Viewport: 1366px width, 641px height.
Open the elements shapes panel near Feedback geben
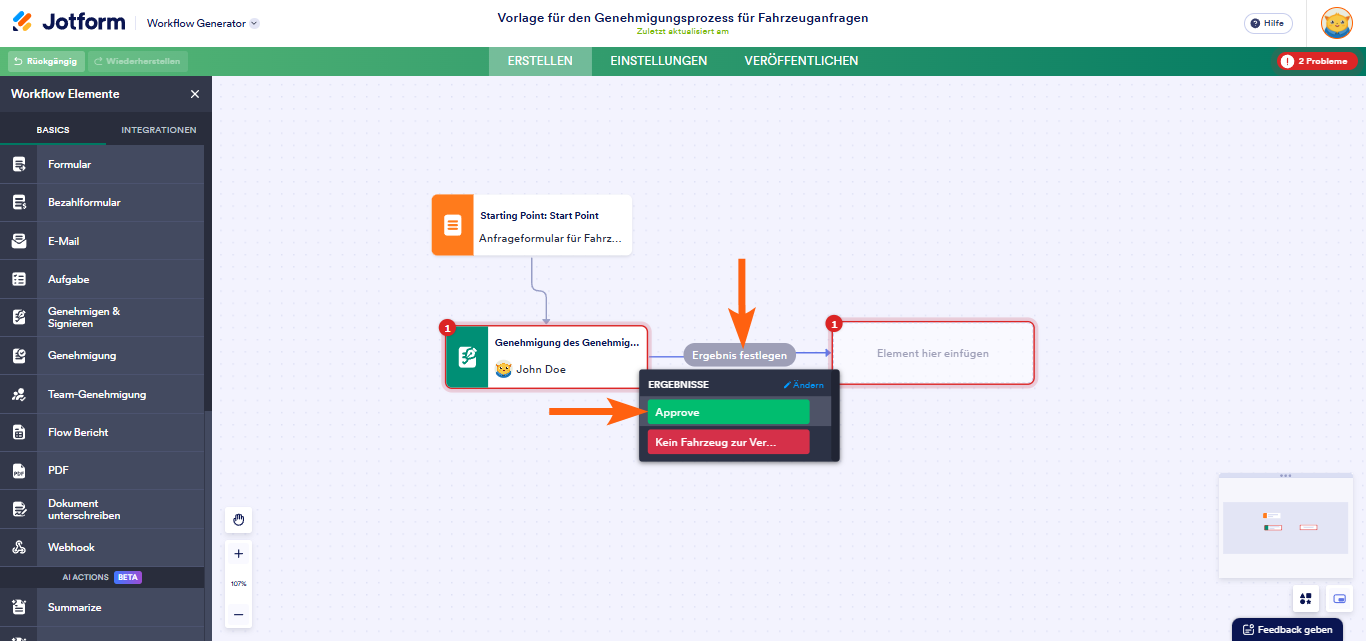point(1306,598)
